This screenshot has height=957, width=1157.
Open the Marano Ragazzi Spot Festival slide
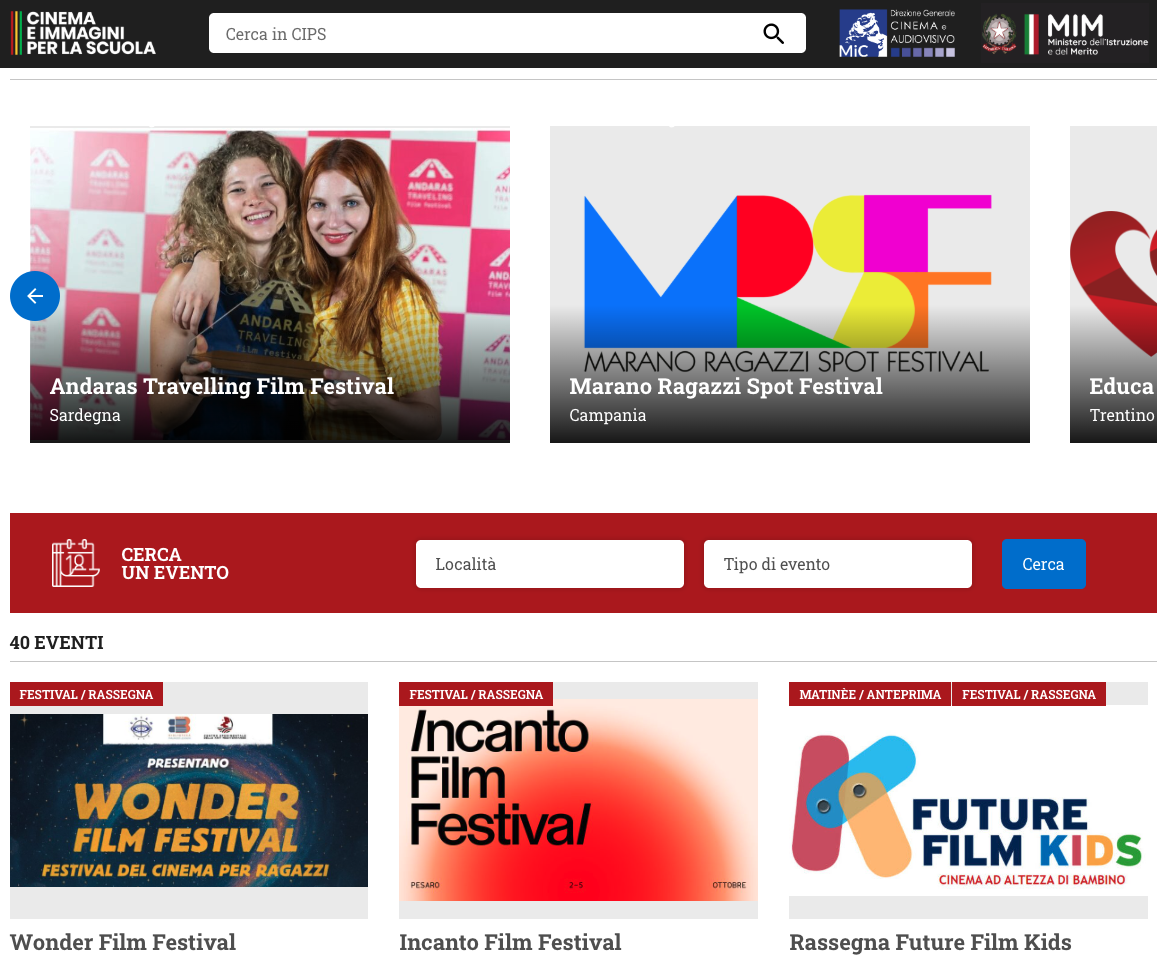pos(790,285)
